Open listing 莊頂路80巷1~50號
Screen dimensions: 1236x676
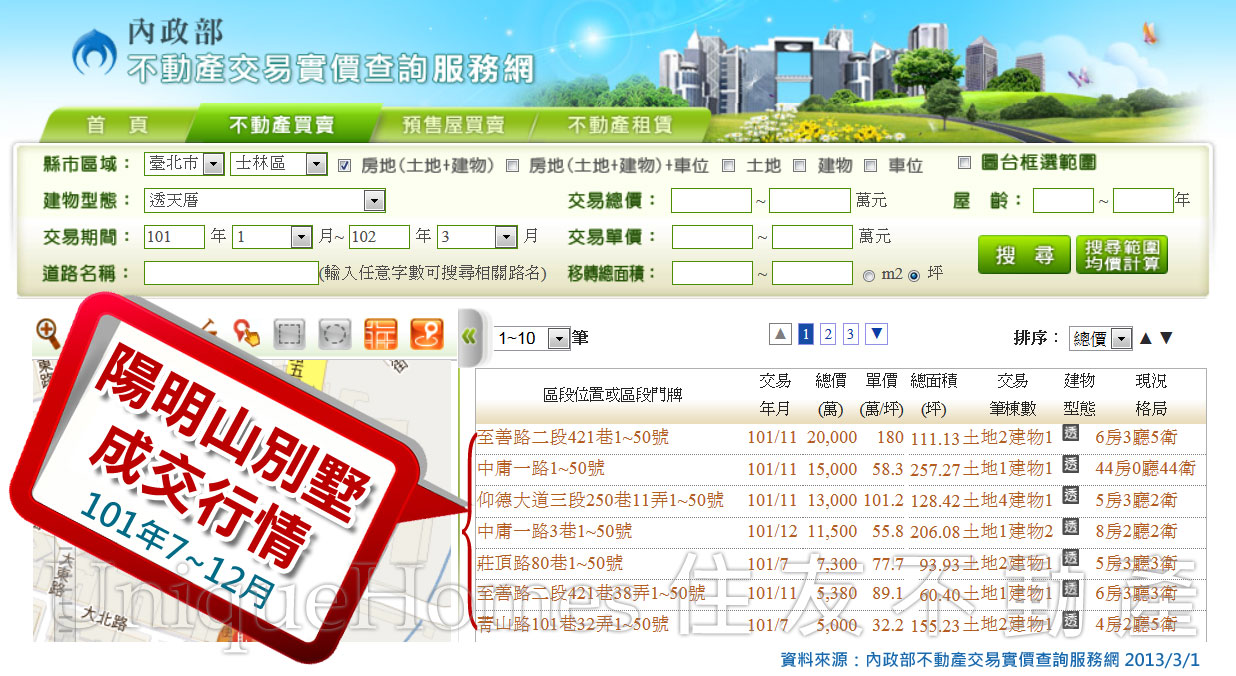click(551, 562)
